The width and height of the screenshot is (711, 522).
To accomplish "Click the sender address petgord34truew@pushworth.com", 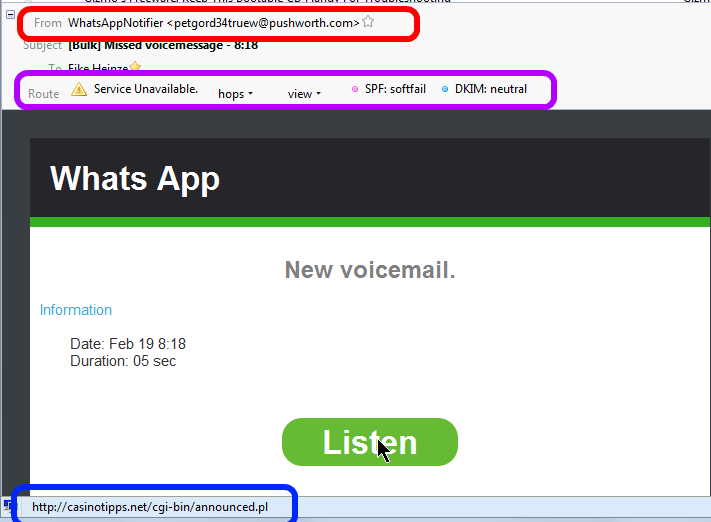I will [x=263, y=23].
